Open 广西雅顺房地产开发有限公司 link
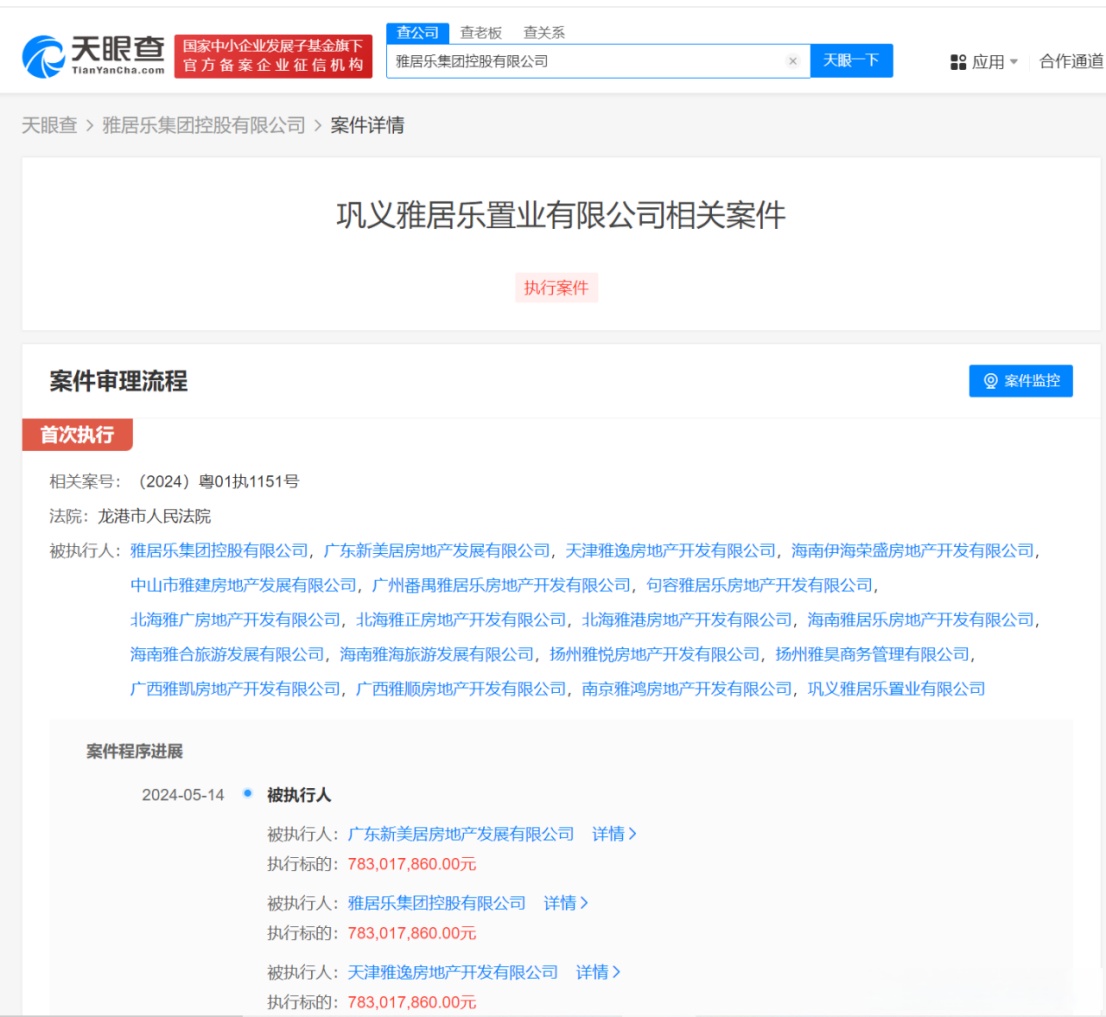Image resolution: width=1106 pixels, height=1017 pixels. click(461, 689)
